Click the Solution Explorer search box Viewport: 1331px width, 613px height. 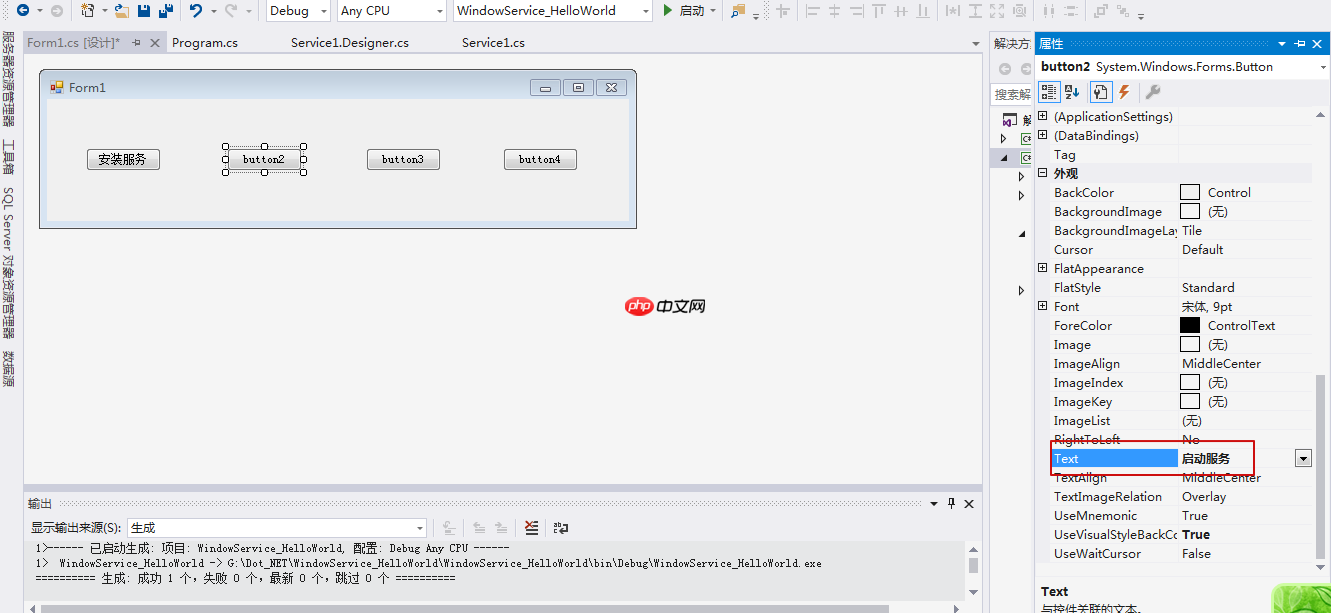pyautogui.click(x=1012, y=94)
